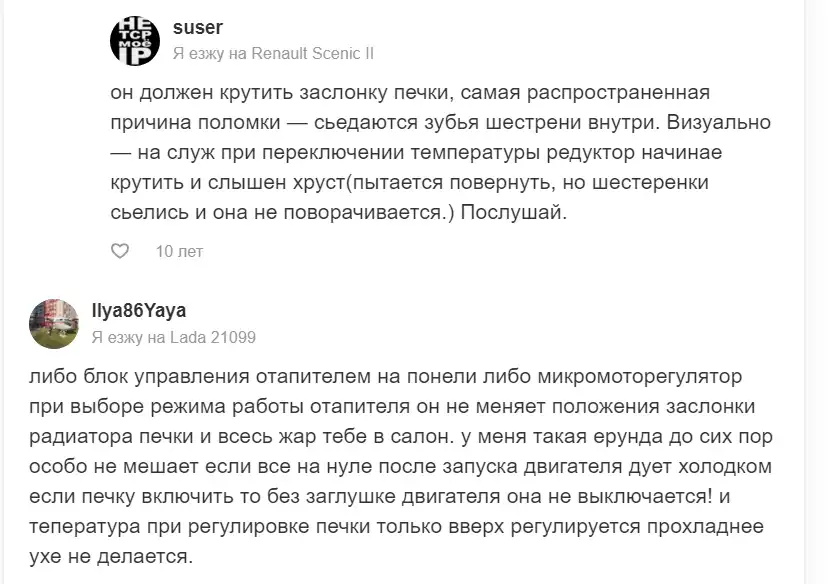Open suser's profile avatar image

coord(135,41)
